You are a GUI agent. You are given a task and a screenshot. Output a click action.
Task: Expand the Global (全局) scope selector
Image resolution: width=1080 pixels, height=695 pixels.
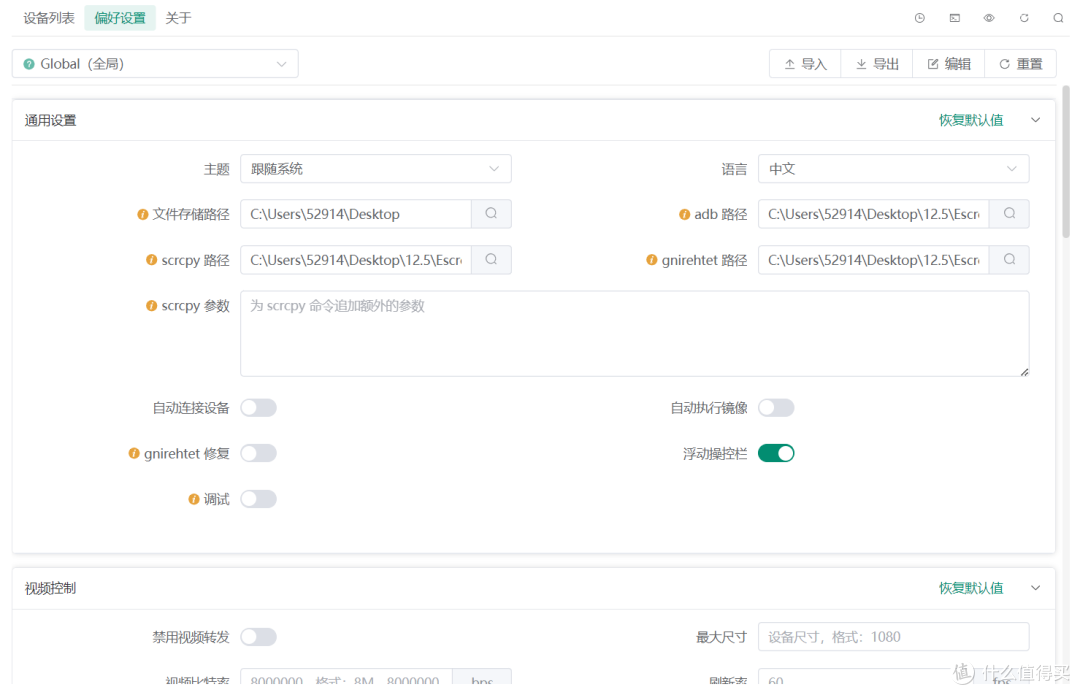[x=155, y=64]
